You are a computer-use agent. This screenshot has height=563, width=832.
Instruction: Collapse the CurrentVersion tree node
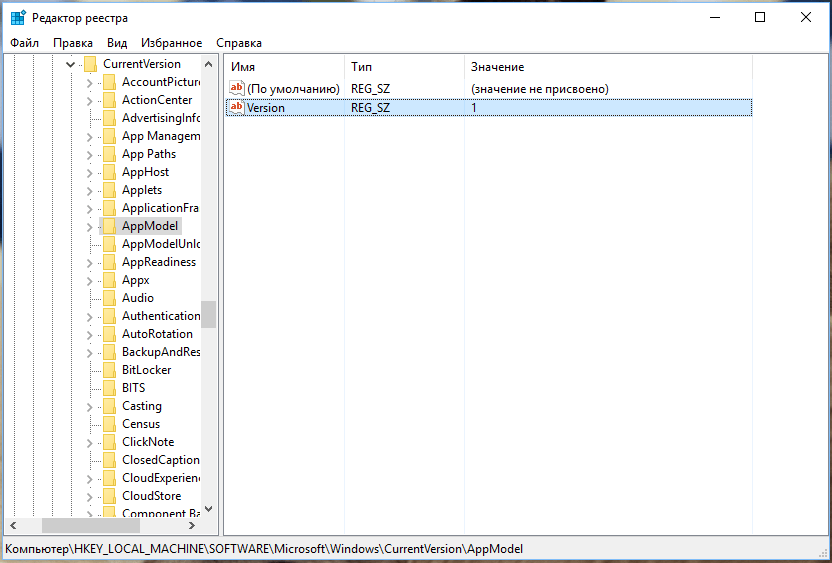pos(70,64)
